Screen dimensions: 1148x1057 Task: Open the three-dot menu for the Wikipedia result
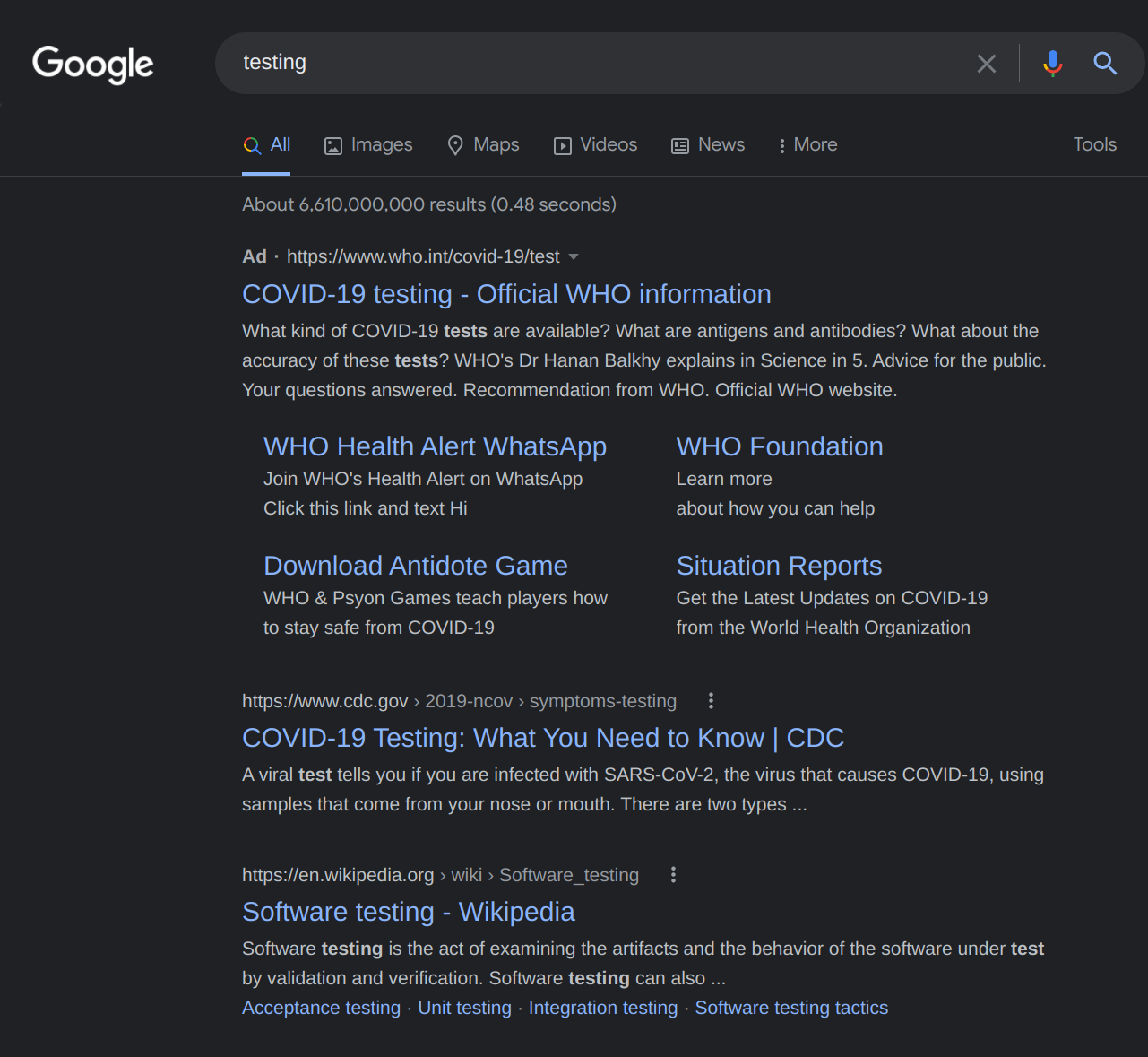coord(673,875)
